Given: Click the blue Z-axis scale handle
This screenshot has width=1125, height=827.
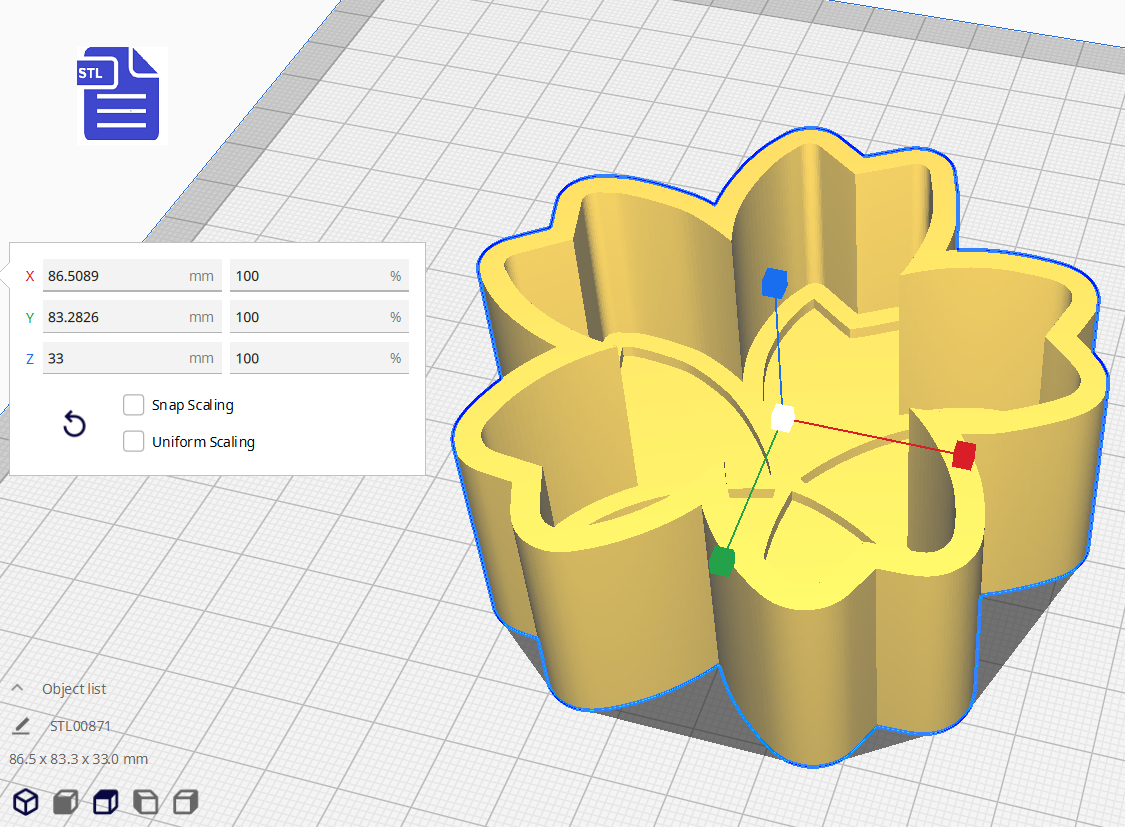Looking at the screenshot, I should click(x=775, y=283).
